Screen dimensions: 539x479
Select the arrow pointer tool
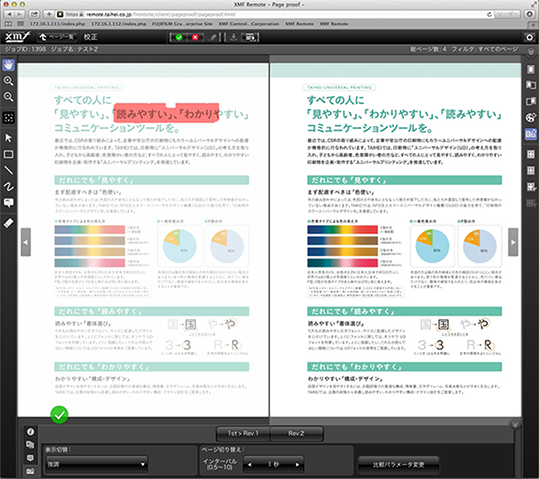coord(9,138)
